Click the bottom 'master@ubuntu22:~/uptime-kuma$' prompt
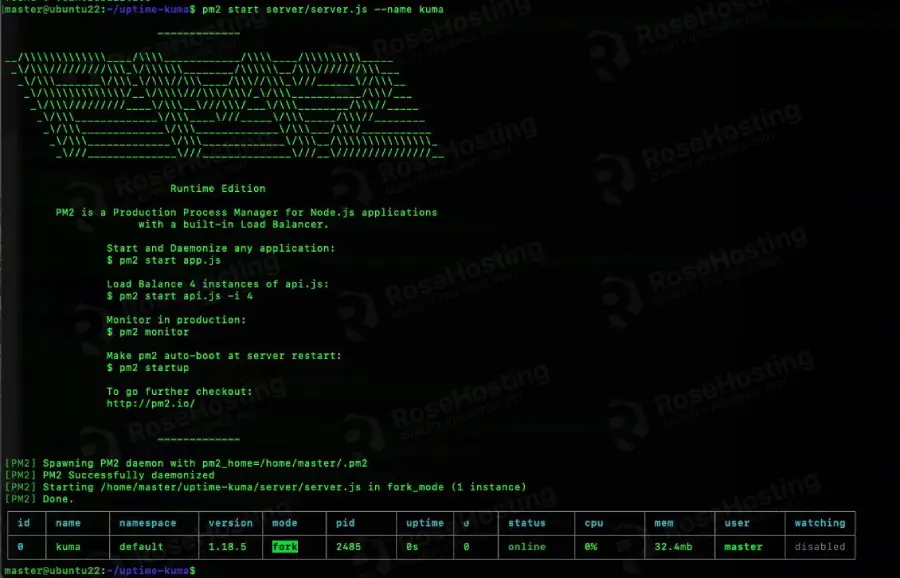900x578 pixels. click(x=100, y=571)
